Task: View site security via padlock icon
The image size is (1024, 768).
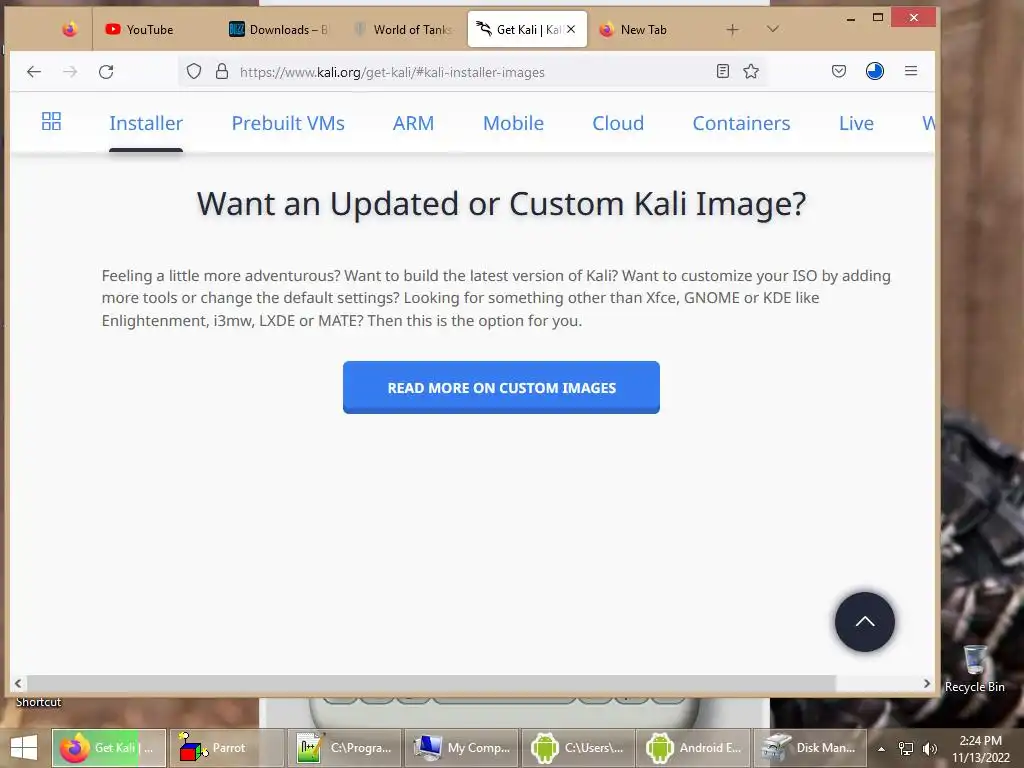Action: click(x=222, y=72)
